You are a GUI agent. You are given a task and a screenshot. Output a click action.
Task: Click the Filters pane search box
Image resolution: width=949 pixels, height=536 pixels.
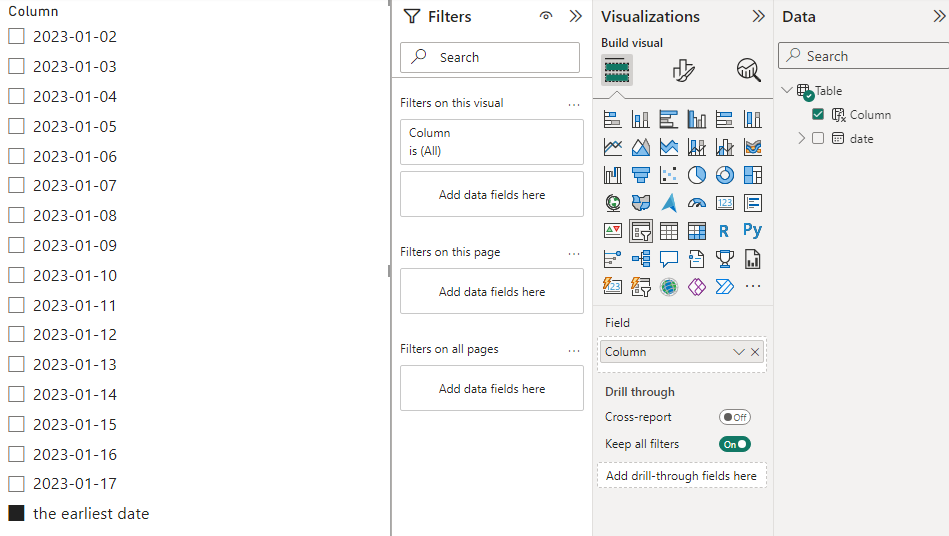pos(490,57)
